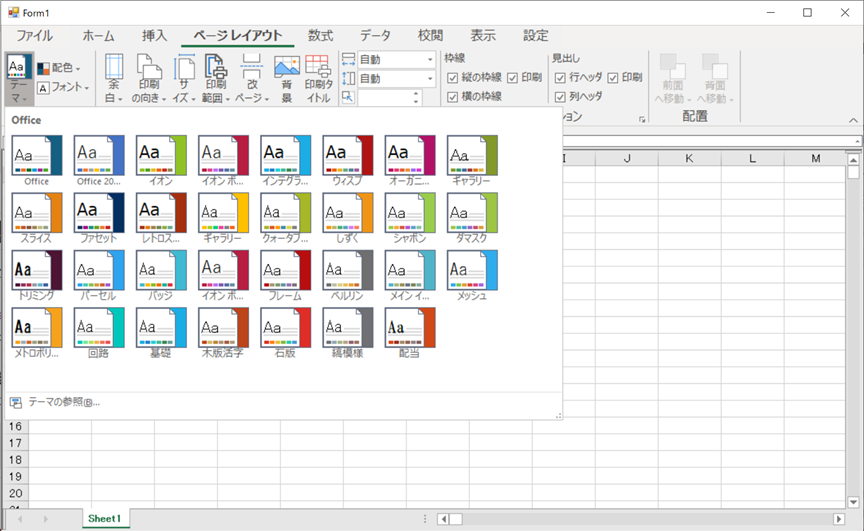Select the Sheet1 sheet tab
This screenshot has height=531, width=864.
point(104,518)
